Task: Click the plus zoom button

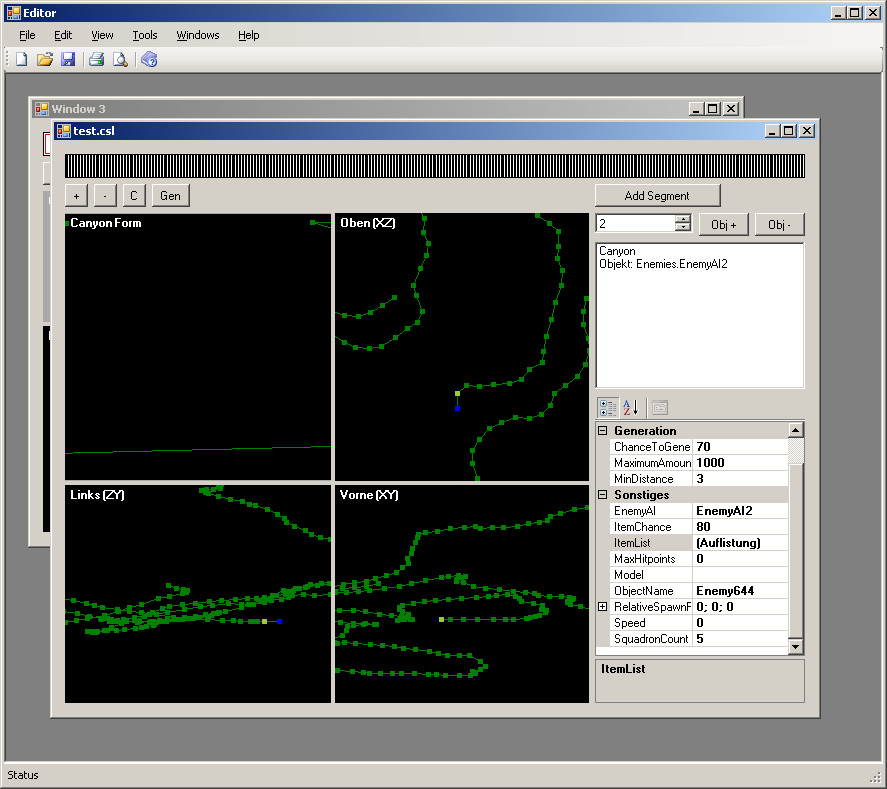Action: point(76,196)
